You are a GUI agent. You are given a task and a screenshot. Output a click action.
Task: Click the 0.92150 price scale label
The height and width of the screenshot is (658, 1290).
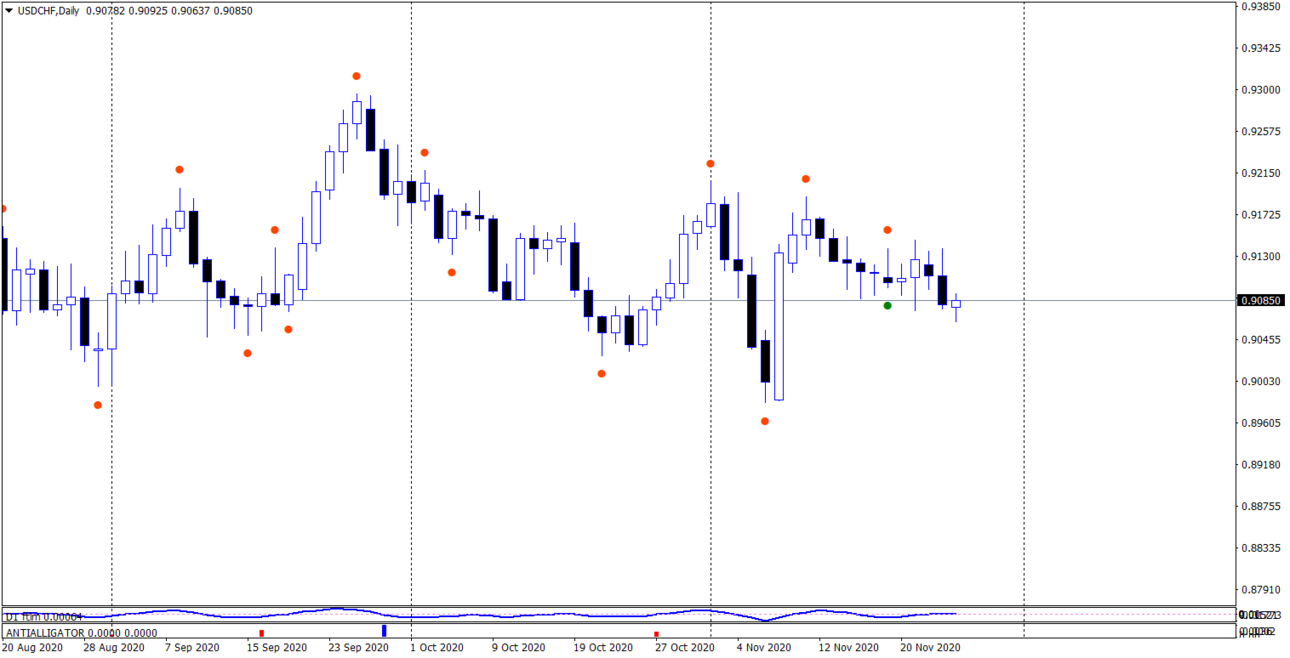(x=1261, y=174)
